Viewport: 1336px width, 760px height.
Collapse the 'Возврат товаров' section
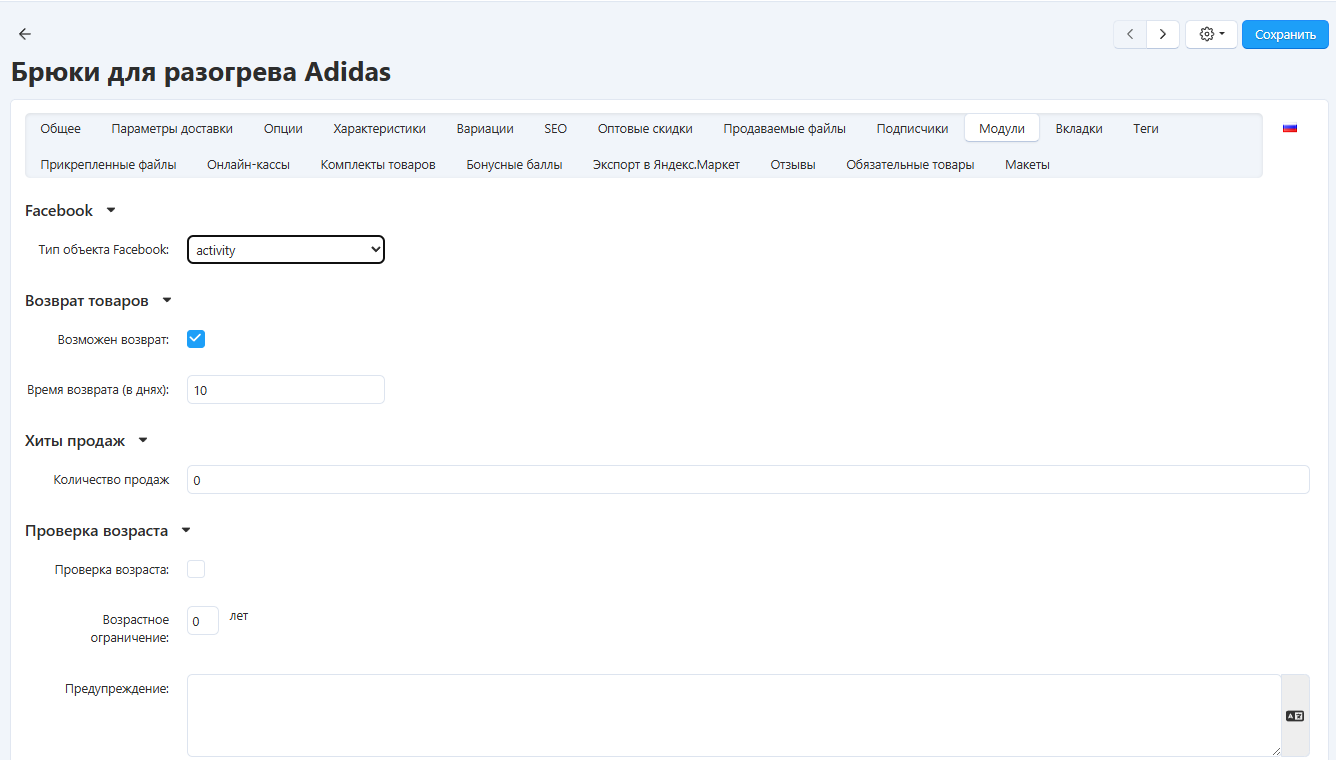pyautogui.click(x=167, y=301)
